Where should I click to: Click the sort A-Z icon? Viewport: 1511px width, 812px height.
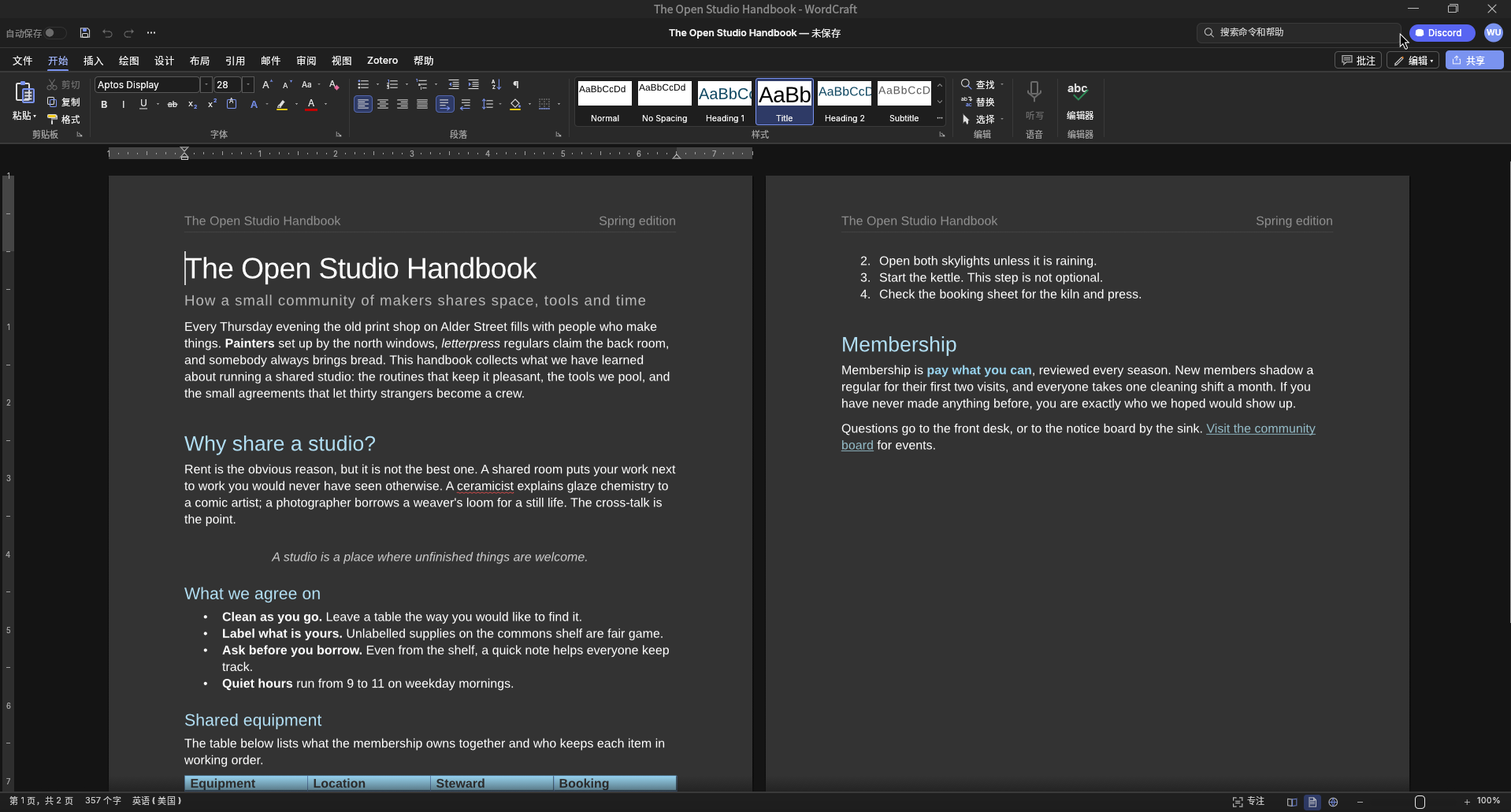point(496,84)
